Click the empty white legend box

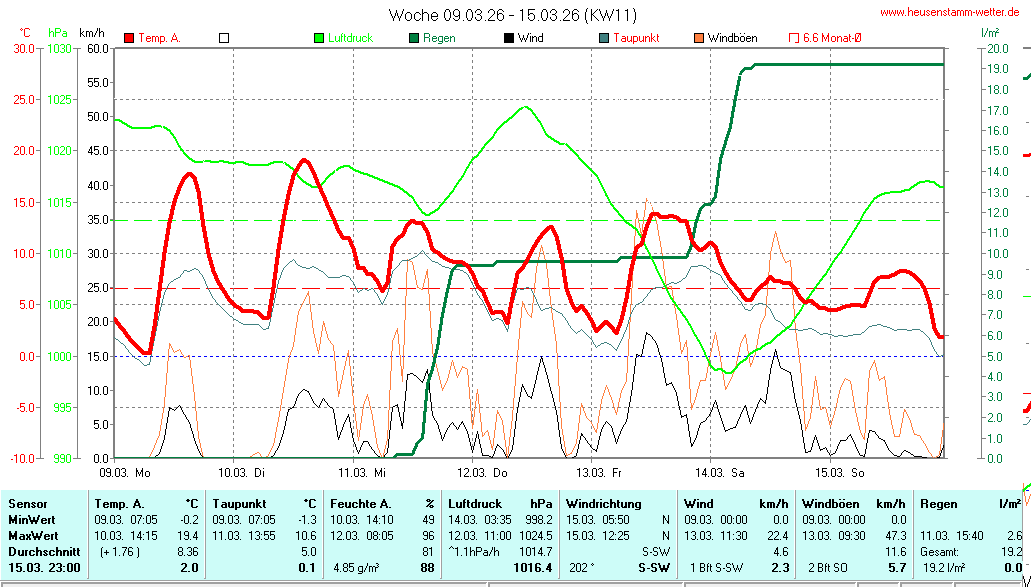(224, 38)
